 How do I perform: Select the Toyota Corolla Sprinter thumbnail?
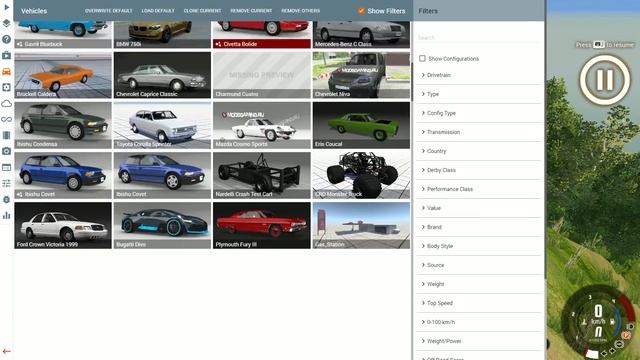(x=162, y=125)
